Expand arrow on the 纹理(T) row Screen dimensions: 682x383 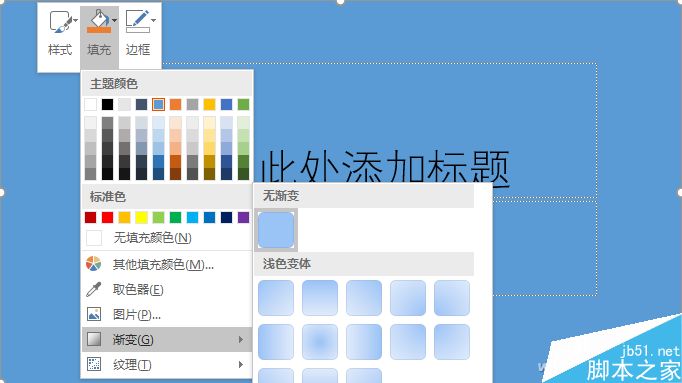(x=241, y=364)
